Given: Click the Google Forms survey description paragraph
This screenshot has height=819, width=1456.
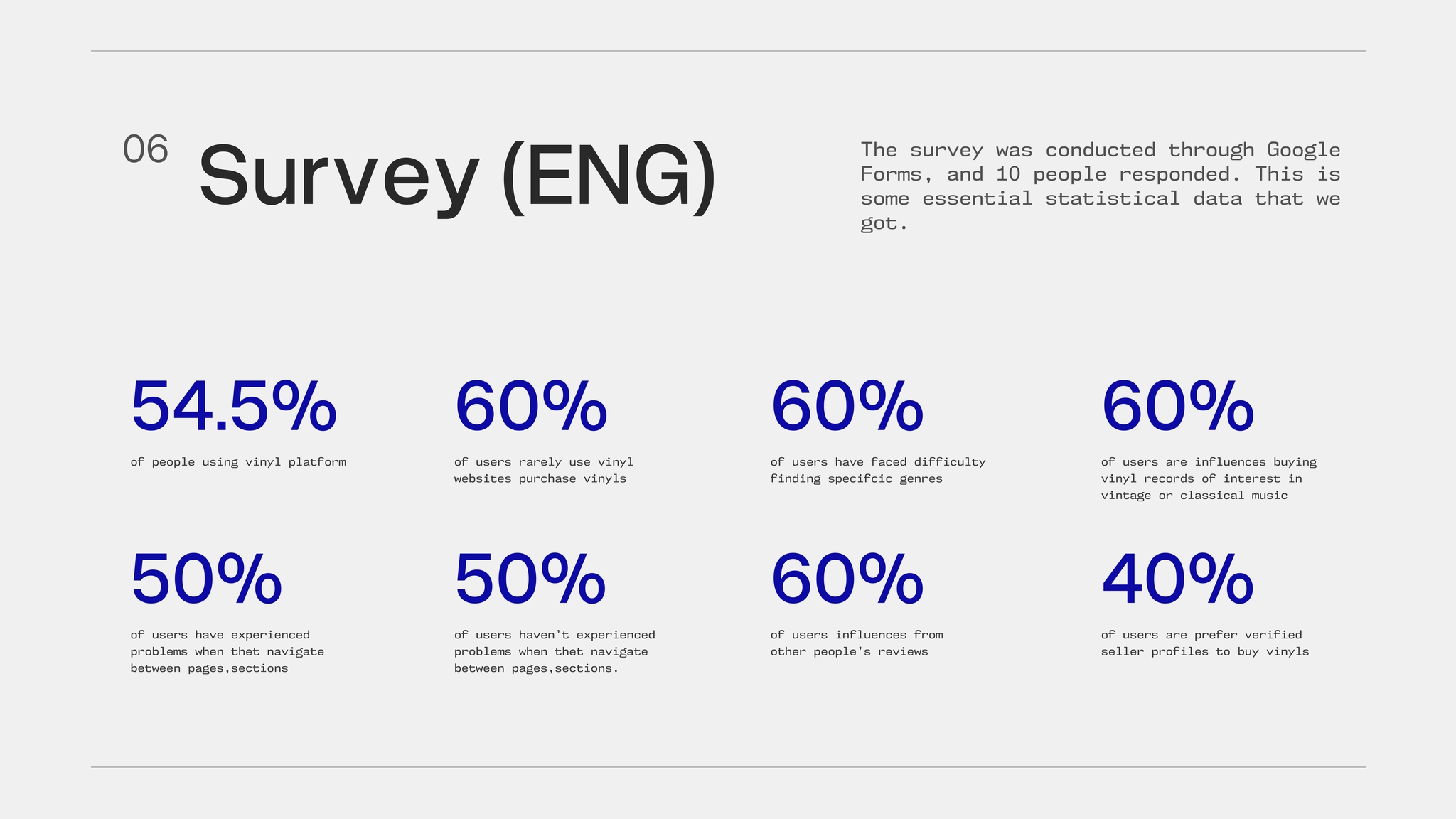Looking at the screenshot, I should tap(1100, 186).
